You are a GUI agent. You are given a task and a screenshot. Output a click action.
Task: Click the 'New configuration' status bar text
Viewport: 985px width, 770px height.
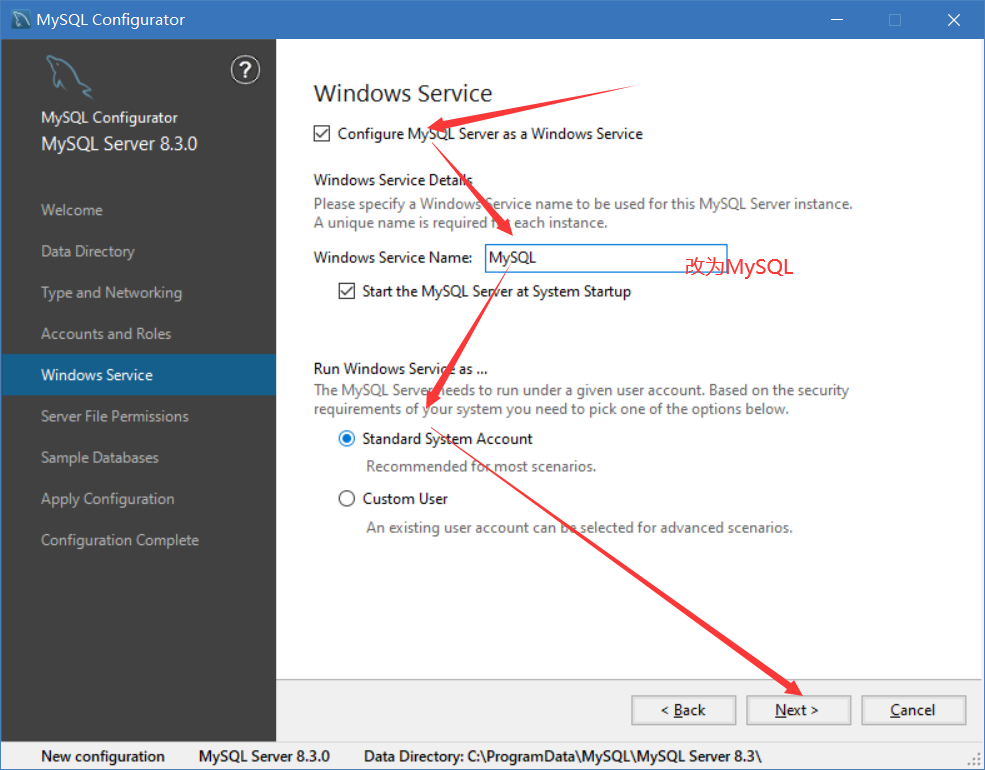103,756
